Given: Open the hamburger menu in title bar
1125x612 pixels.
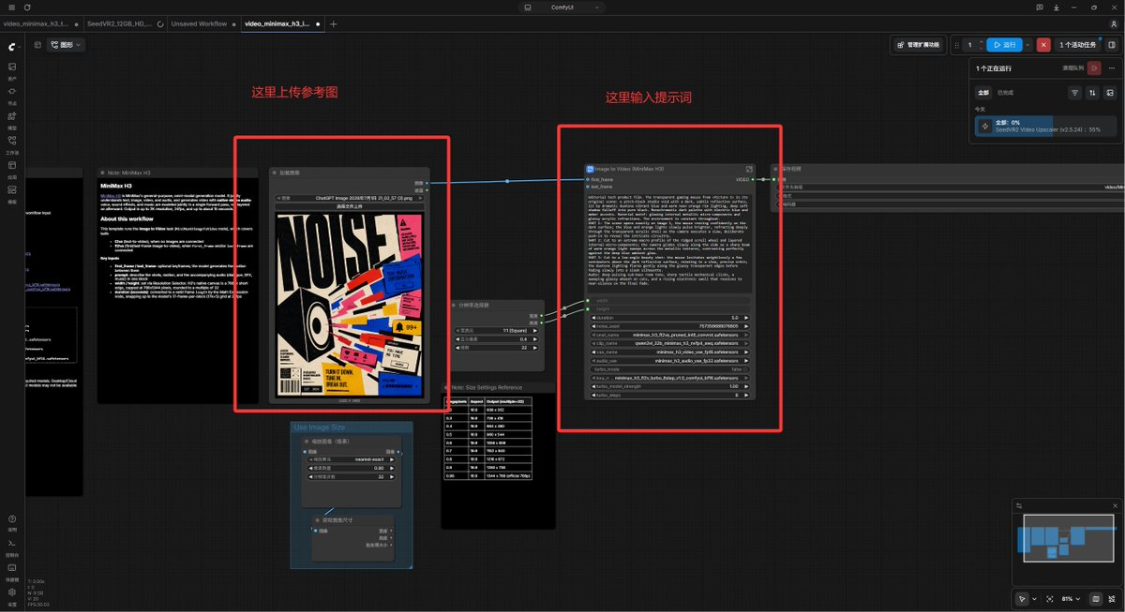Looking at the screenshot, I should click(x=11, y=7).
